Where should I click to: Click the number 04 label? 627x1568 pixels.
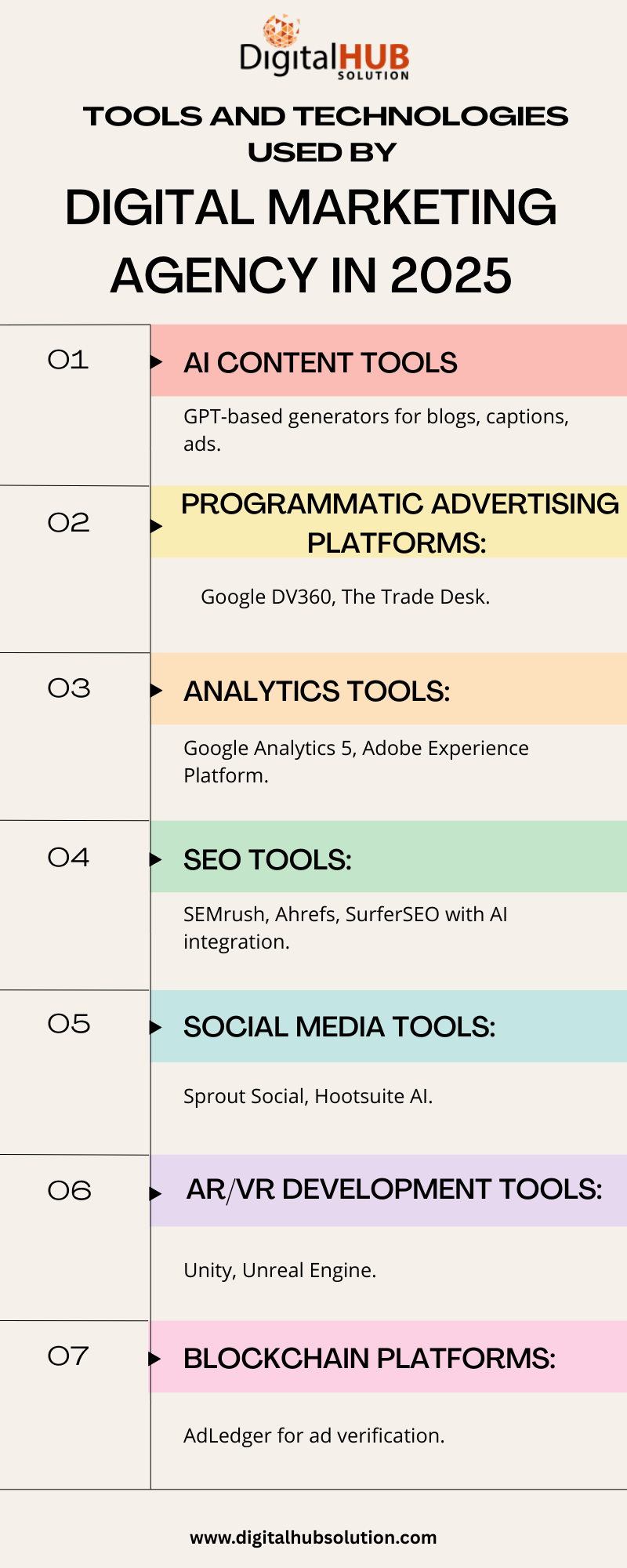68,857
